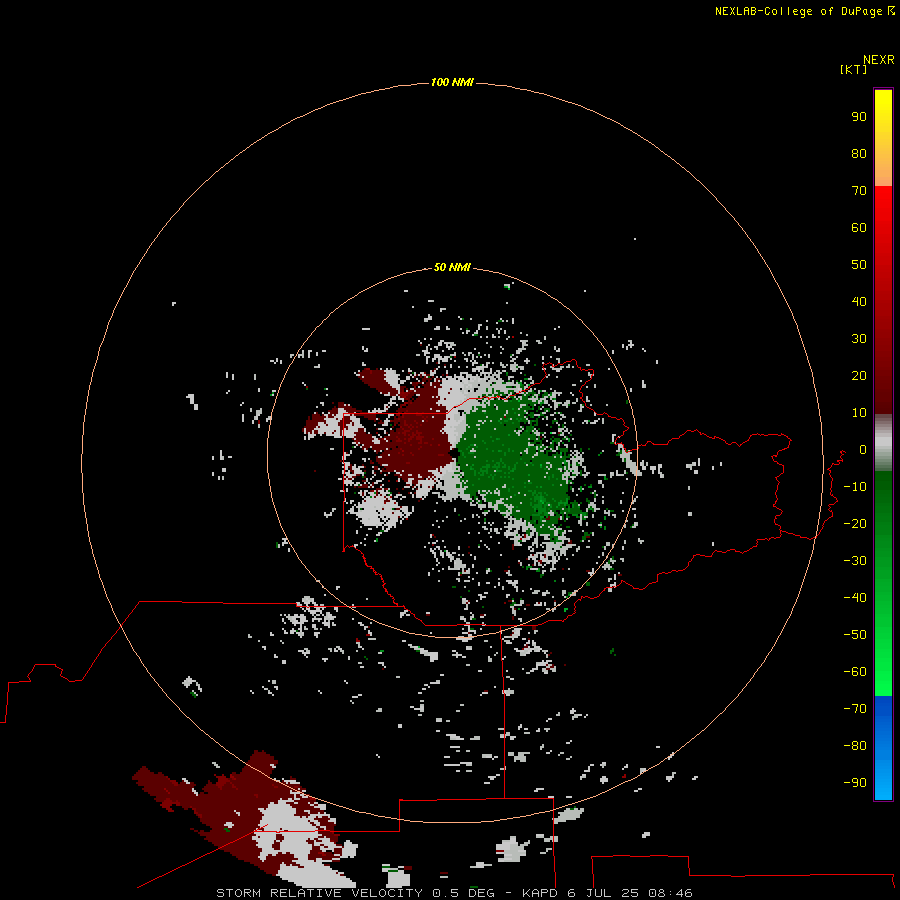The image size is (900, 900).
Task: Click the black radar site dot at center
Action: click(455, 453)
